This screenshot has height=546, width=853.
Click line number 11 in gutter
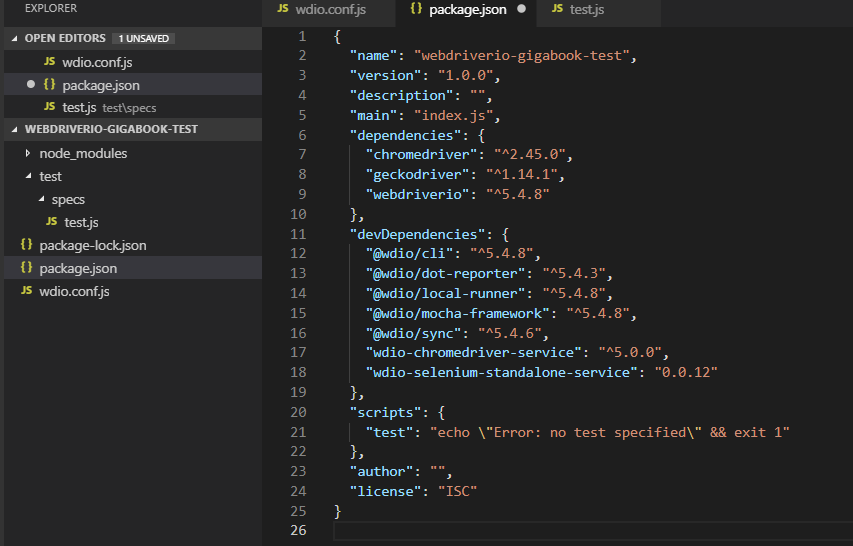coord(298,234)
